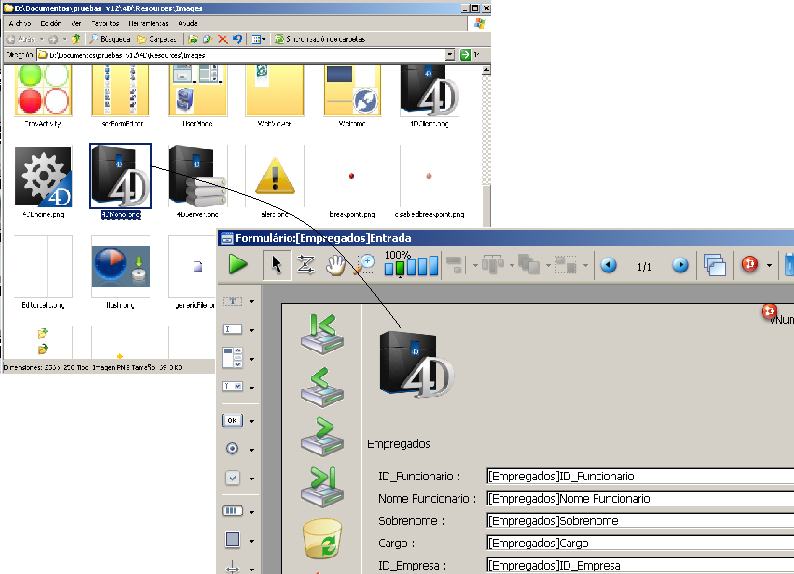Open the text object tool dropdown
The height and width of the screenshot is (574, 794).
[x=252, y=301]
